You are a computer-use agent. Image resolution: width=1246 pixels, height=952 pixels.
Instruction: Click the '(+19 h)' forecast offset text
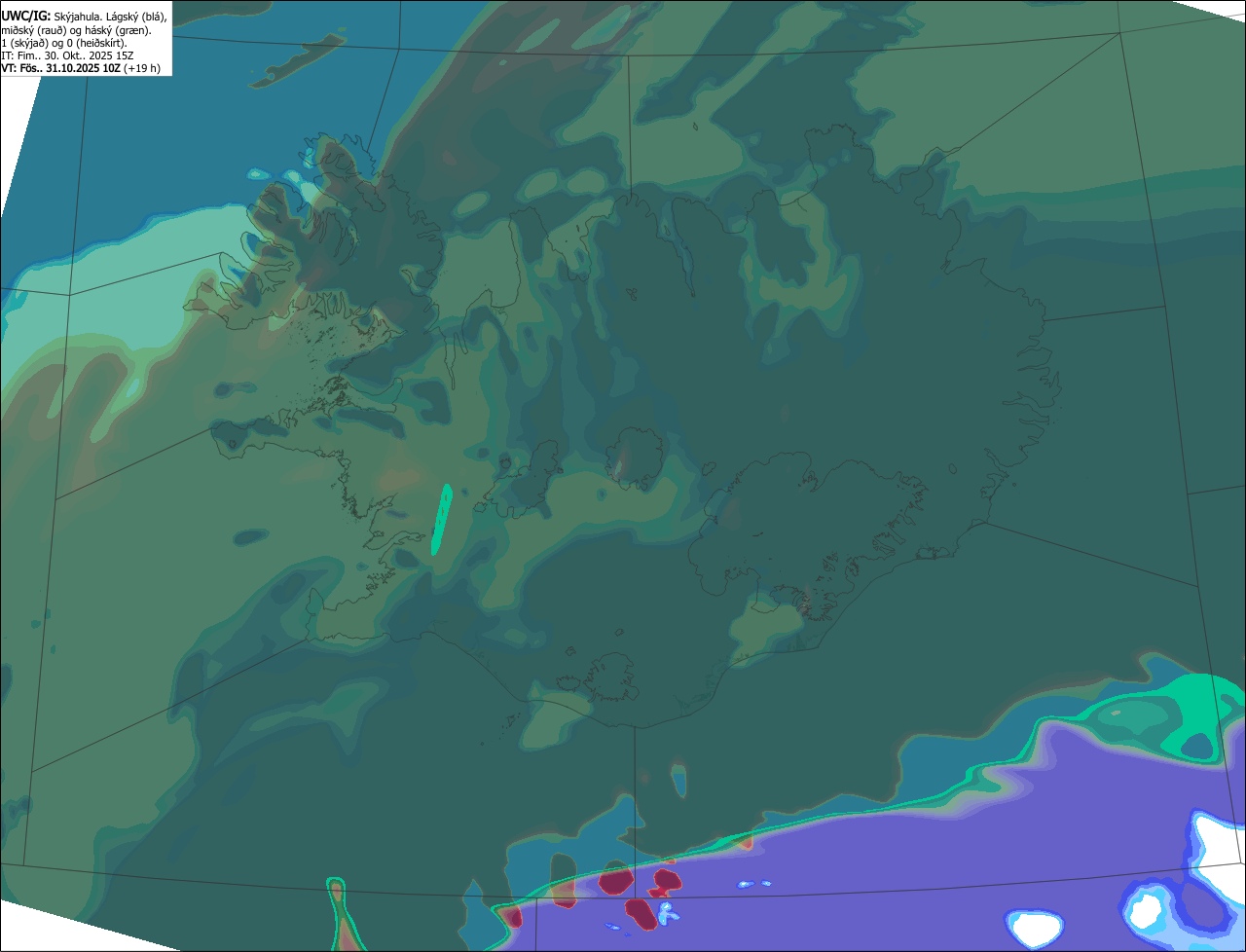click(142, 68)
